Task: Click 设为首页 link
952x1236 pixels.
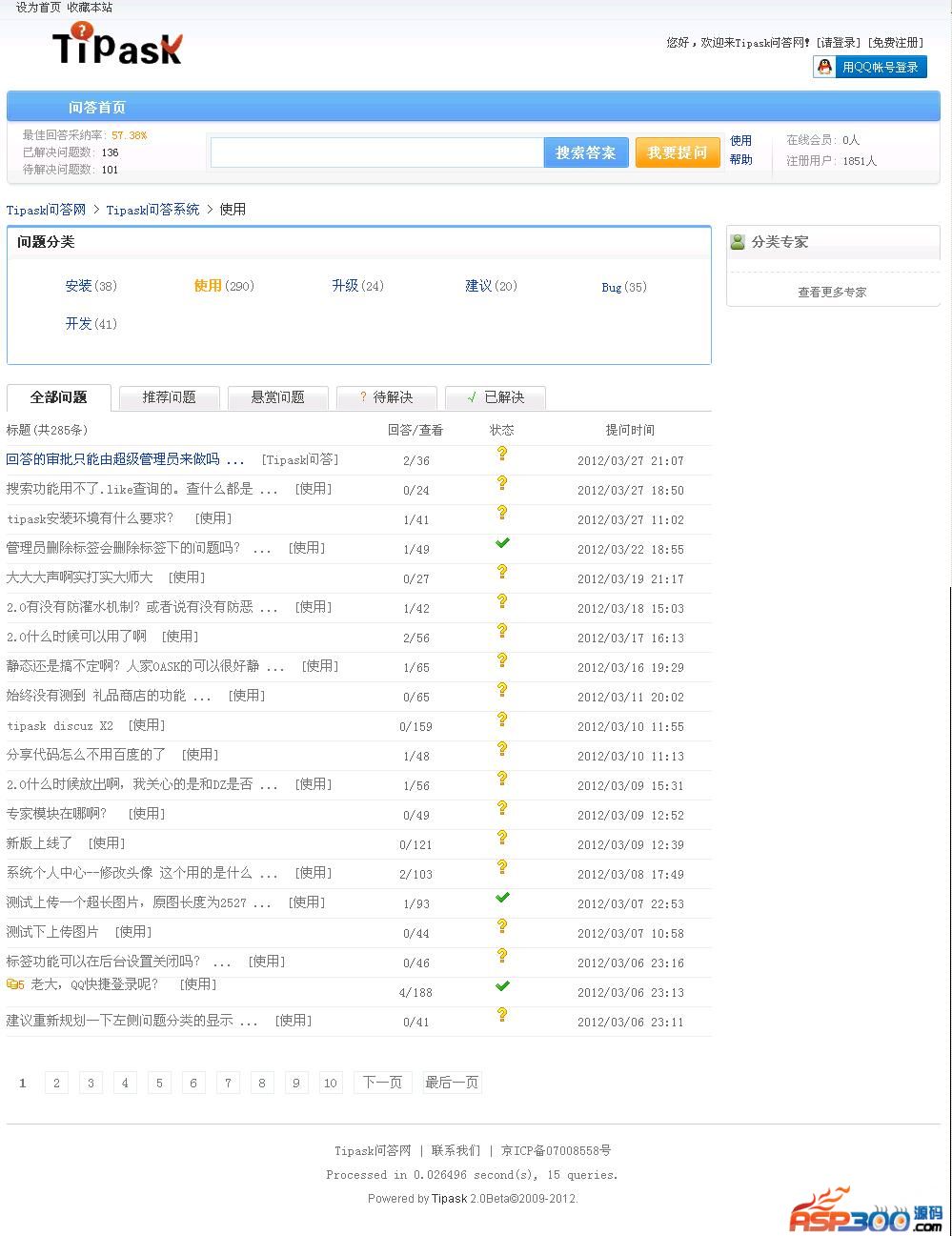Action: 38,8
